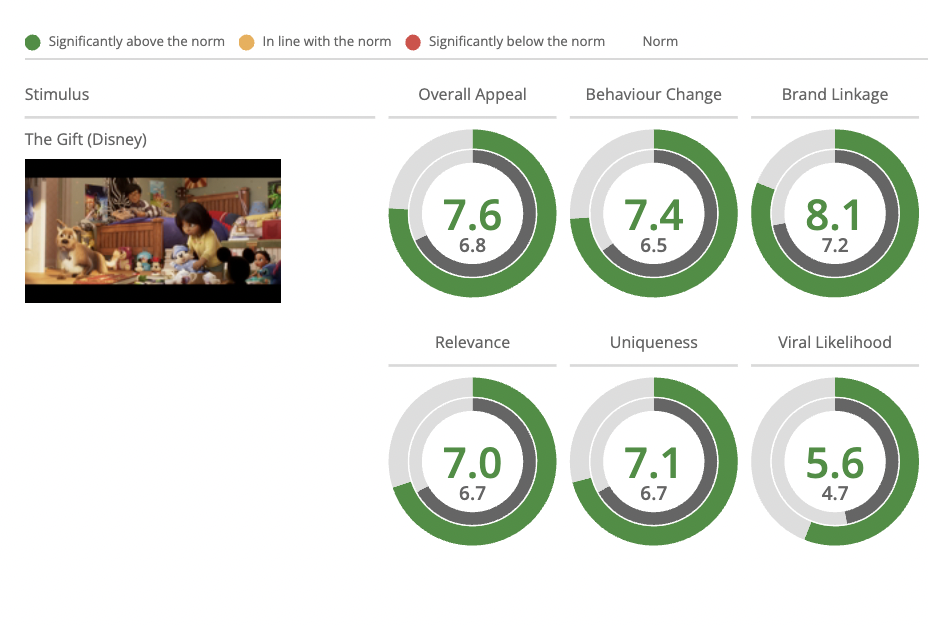Click the 'Viral Likelihood' metric heading
Image resolution: width=928 pixels, height=626 pixels.
coord(835,343)
